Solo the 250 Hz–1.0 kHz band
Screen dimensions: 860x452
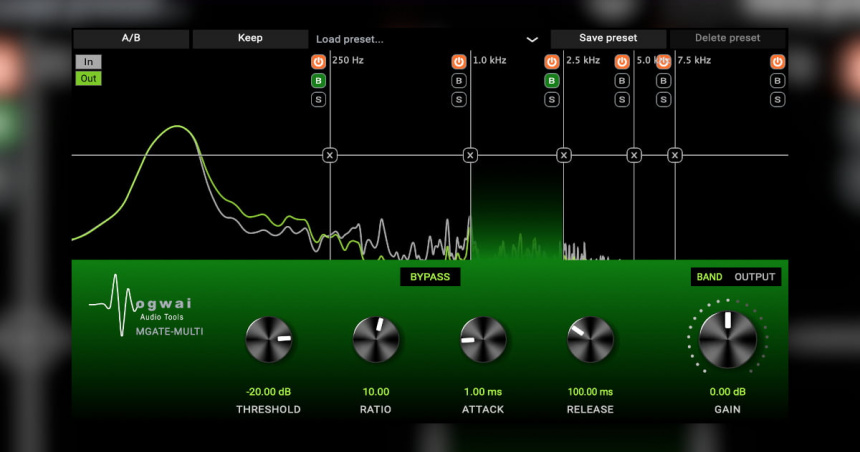(459, 99)
